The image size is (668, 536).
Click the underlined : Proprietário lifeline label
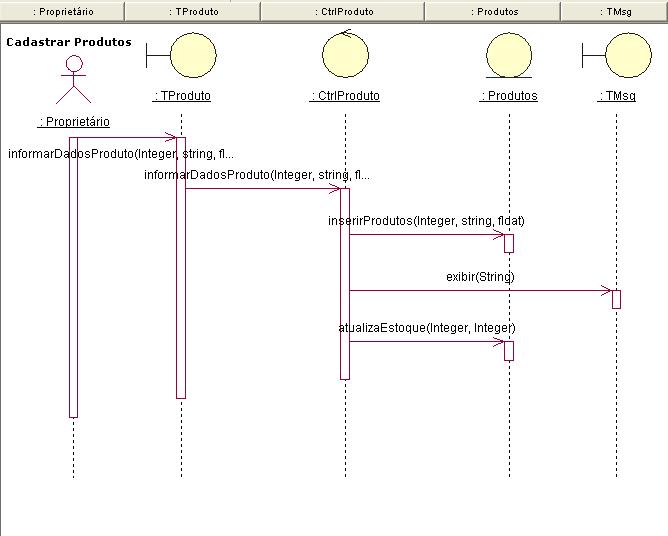(x=73, y=122)
